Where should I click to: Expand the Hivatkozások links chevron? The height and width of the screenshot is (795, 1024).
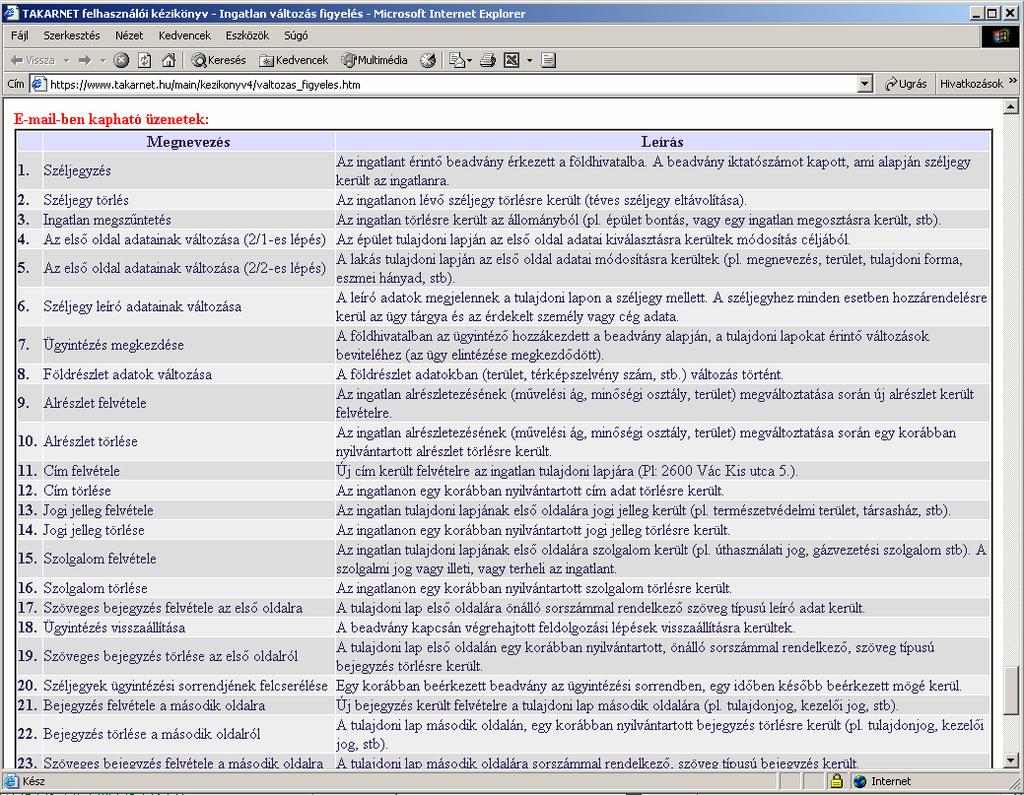click(1013, 81)
